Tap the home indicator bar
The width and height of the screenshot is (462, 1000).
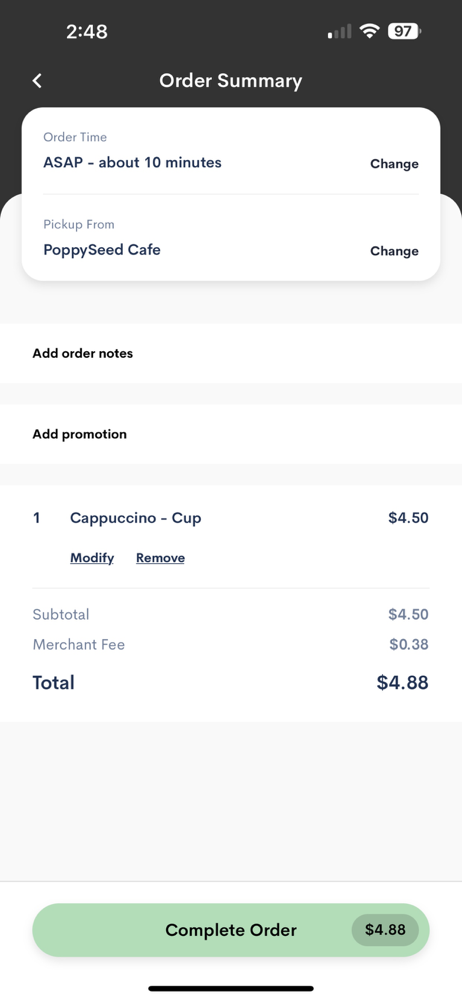(x=231, y=989)
